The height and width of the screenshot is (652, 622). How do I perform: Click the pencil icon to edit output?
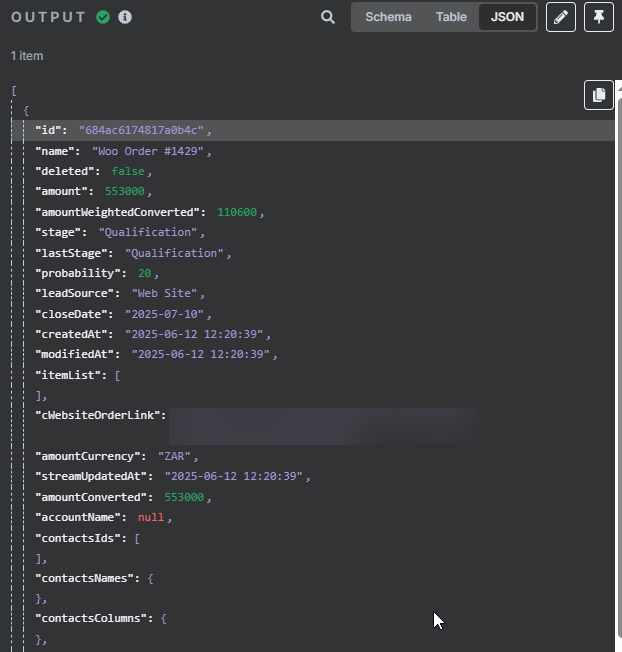(x=561, y=17)
